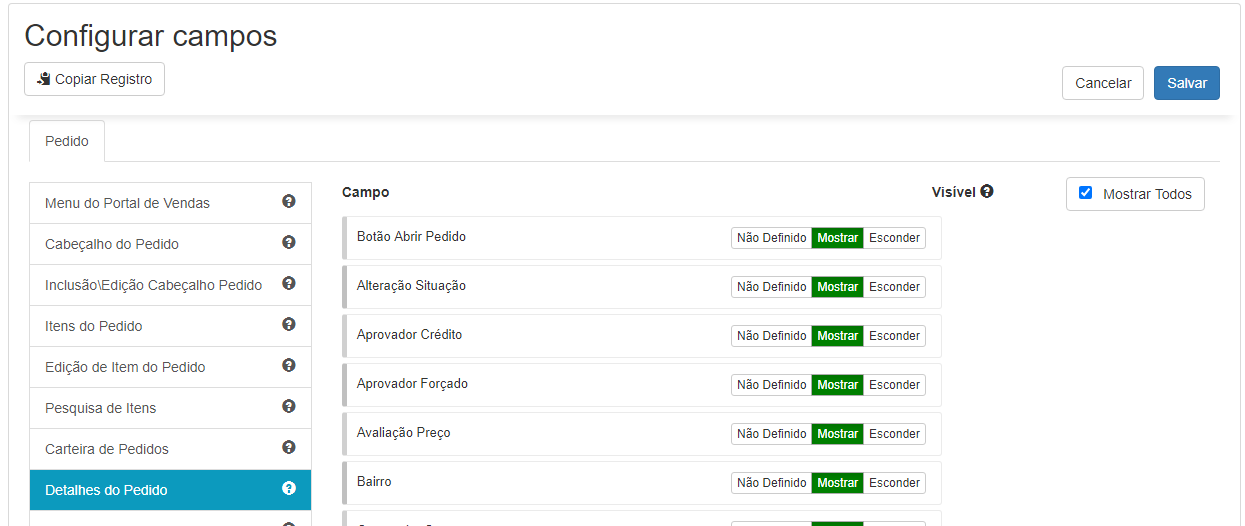Click help icon beside Menu do Portal de Vendas
The width and height of the screenshot is (1245, 526).
[x=289, y=202]
